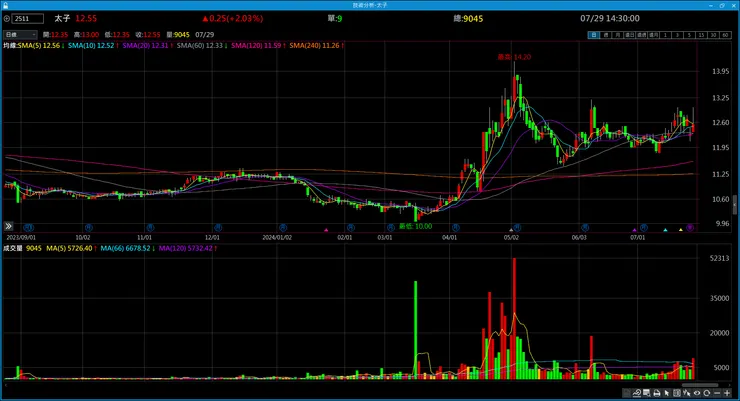This screenshot has height=401, width=740.
Task: Click the purple circle marker at timeline end
Action: [690, 227]
